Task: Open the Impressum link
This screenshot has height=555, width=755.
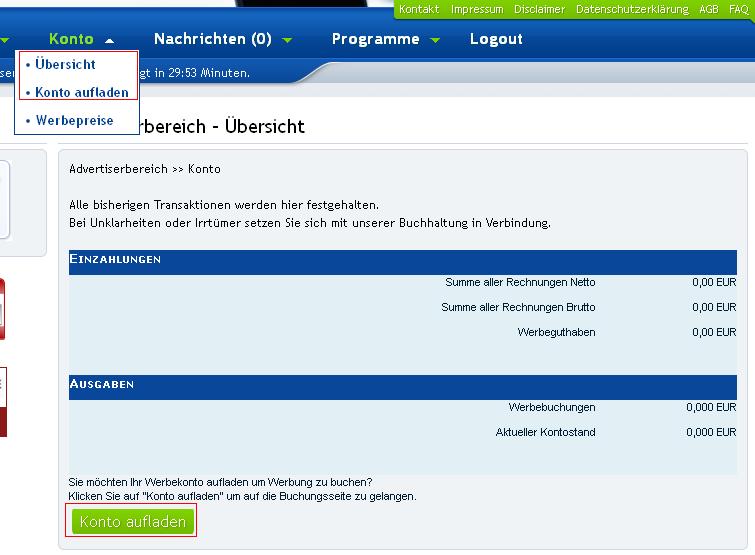Action: click(477, 9)
